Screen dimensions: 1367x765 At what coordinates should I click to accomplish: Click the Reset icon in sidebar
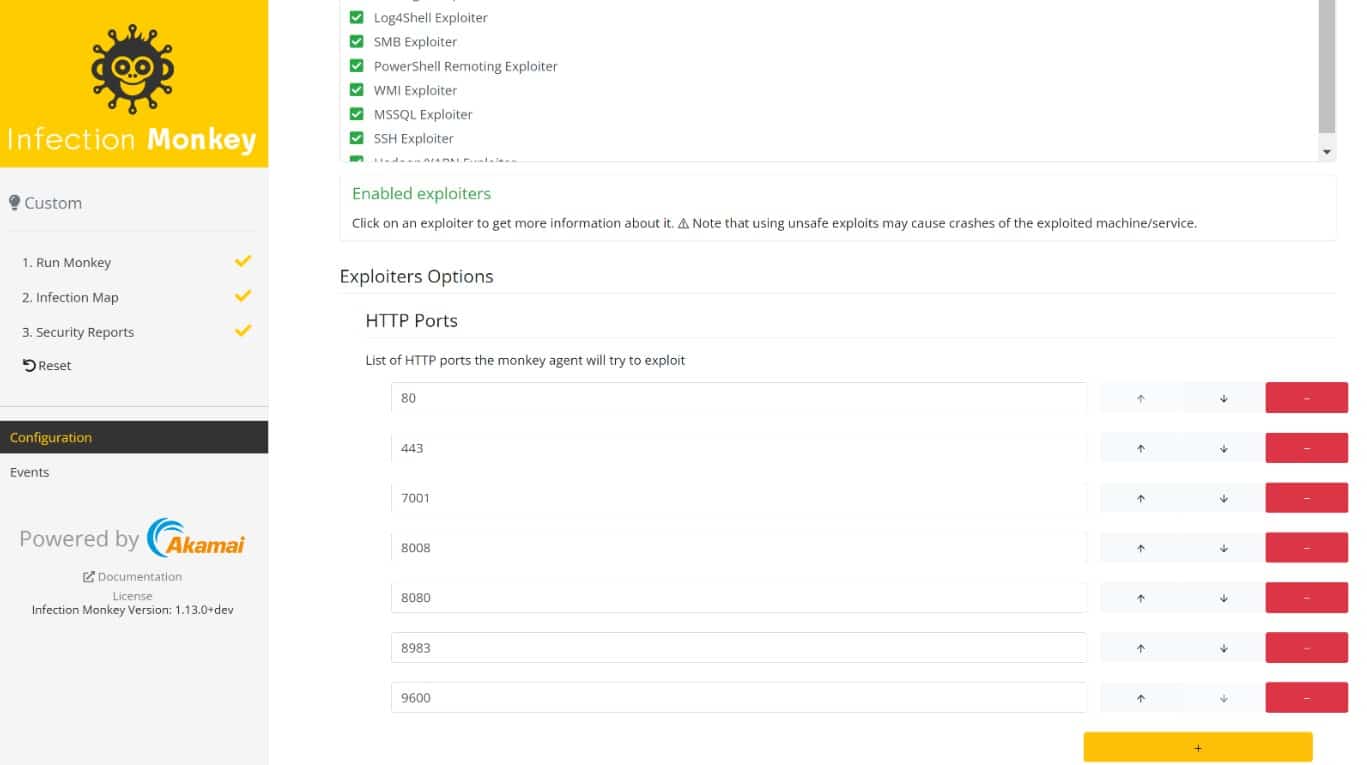click(x=29, y=365)
